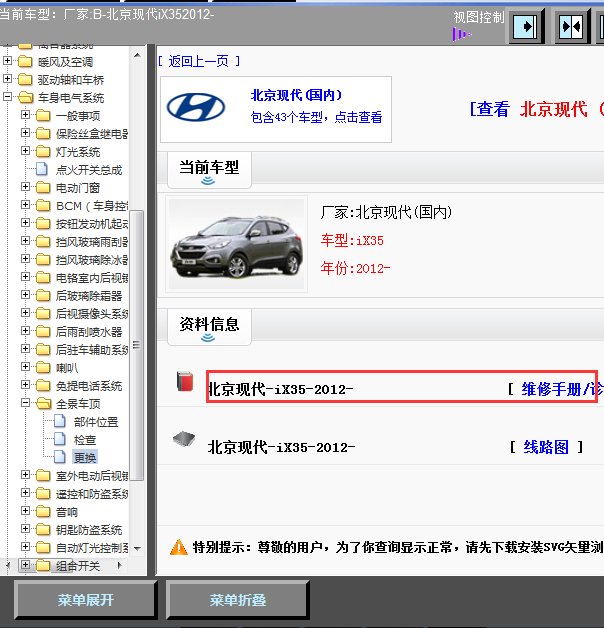The height and width of the screenshot is (628, 604).
Task: Expand the 驱动轴和车桥 tree node
Action: point(7,78)
